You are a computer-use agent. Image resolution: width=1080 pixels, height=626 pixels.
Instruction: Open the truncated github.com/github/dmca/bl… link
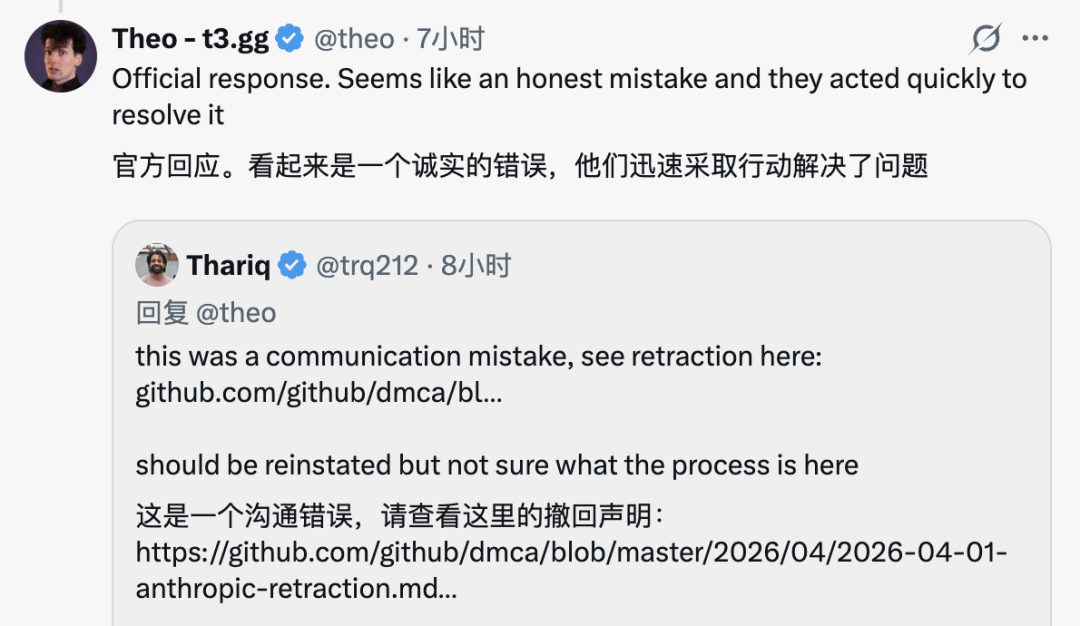click(x=318, y=393)
